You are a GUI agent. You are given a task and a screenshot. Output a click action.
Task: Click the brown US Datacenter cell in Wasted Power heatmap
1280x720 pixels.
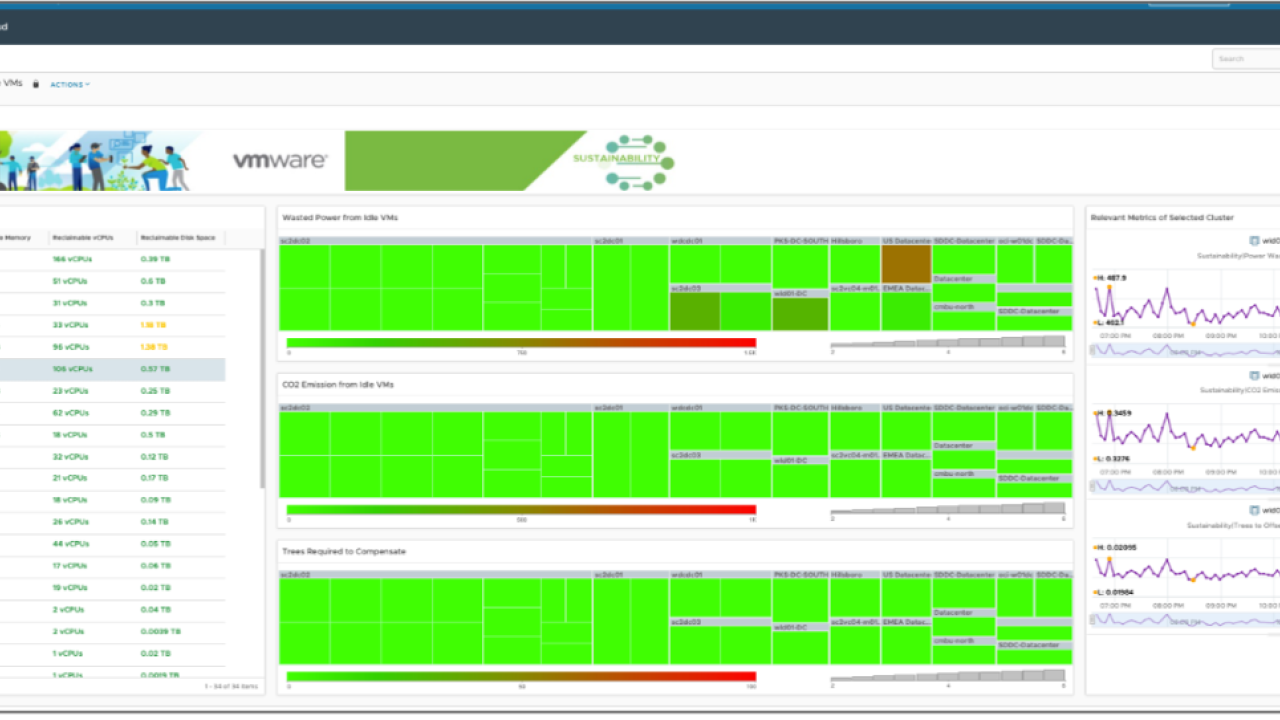pos(906,265)
